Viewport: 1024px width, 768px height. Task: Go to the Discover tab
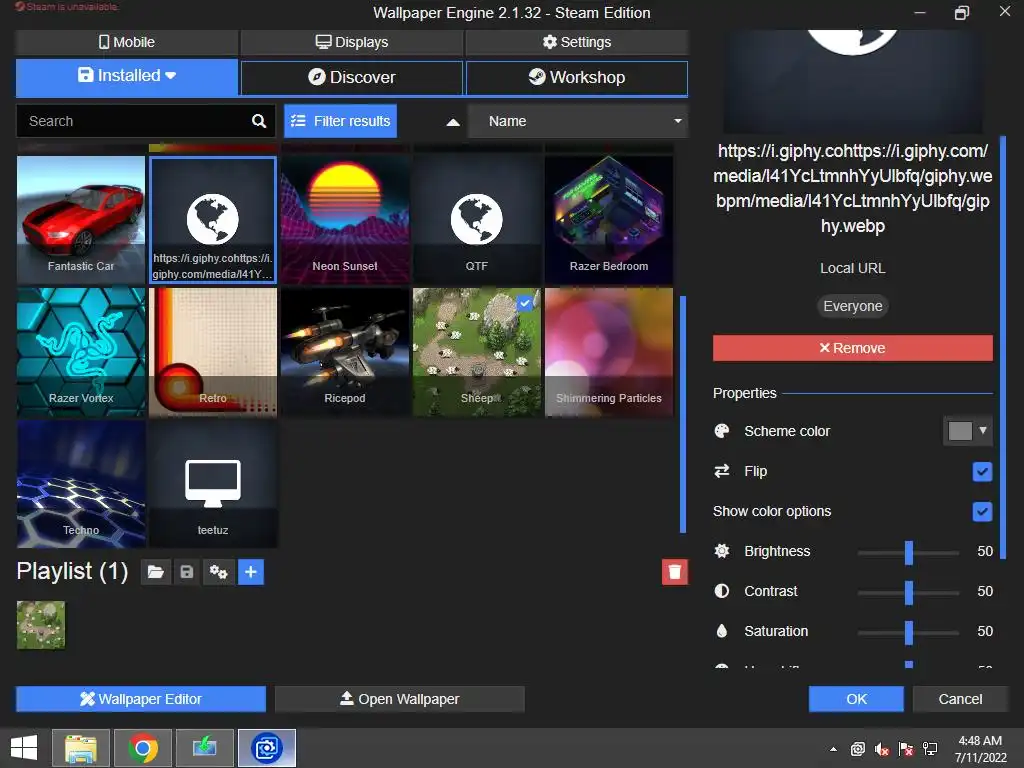click(x=352, y=78)
